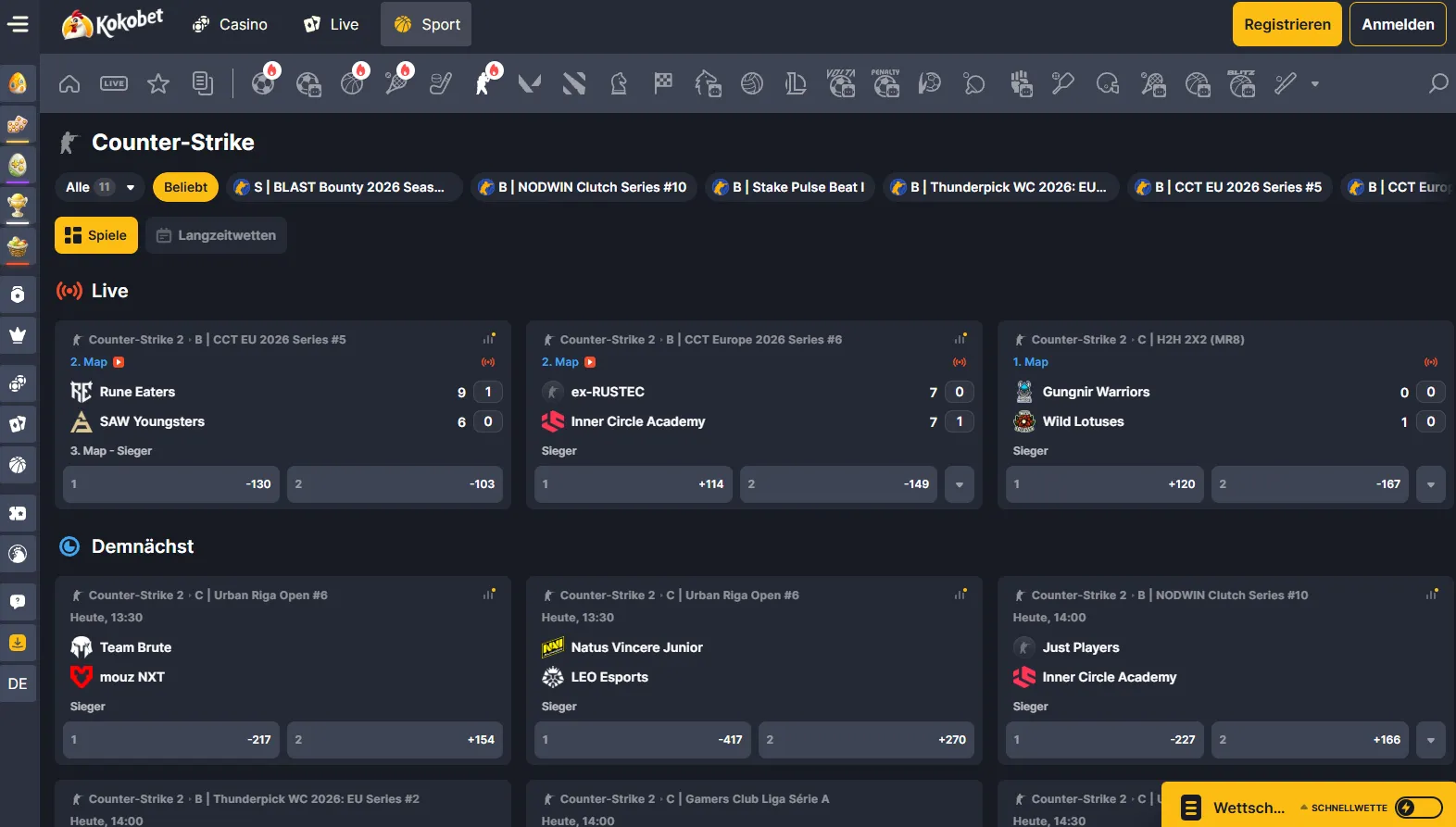Expand more markets for ex-RUSTEC match

coord(960,484)
